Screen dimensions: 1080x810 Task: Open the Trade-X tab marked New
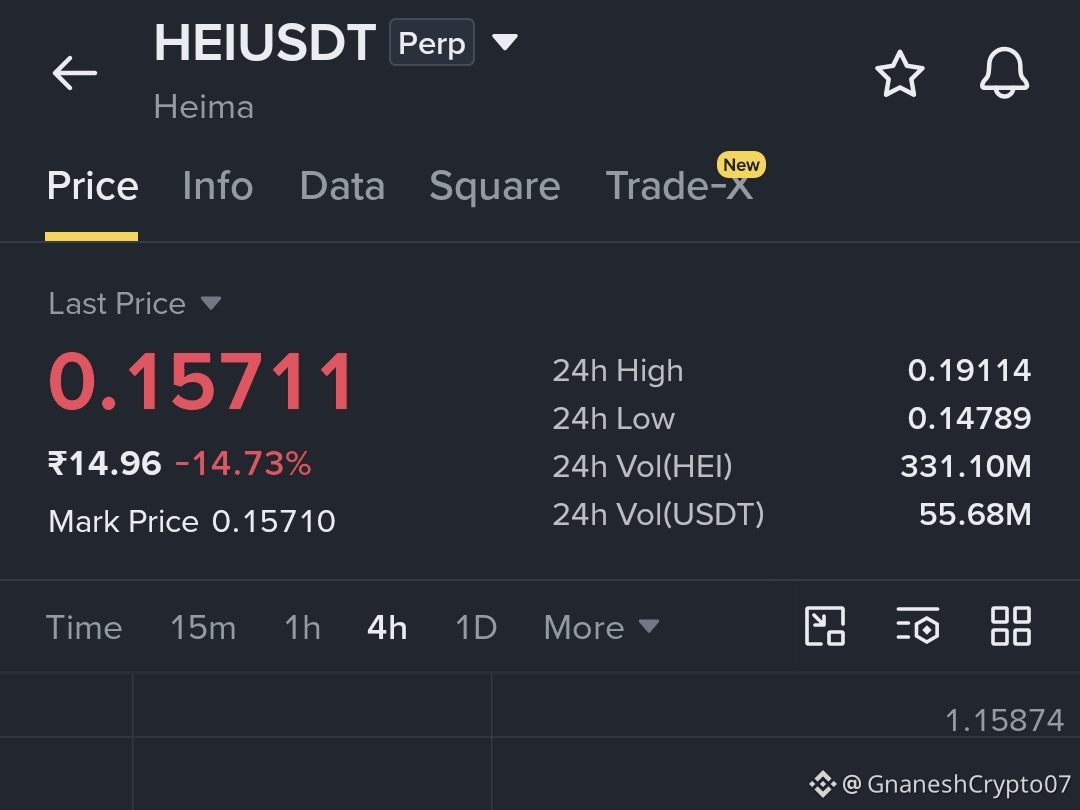click(679, 186)
